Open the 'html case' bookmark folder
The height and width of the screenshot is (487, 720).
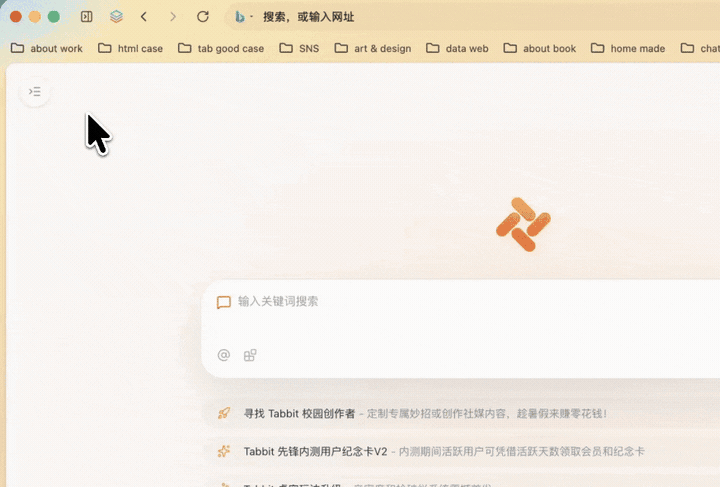(x=130, y=48)
